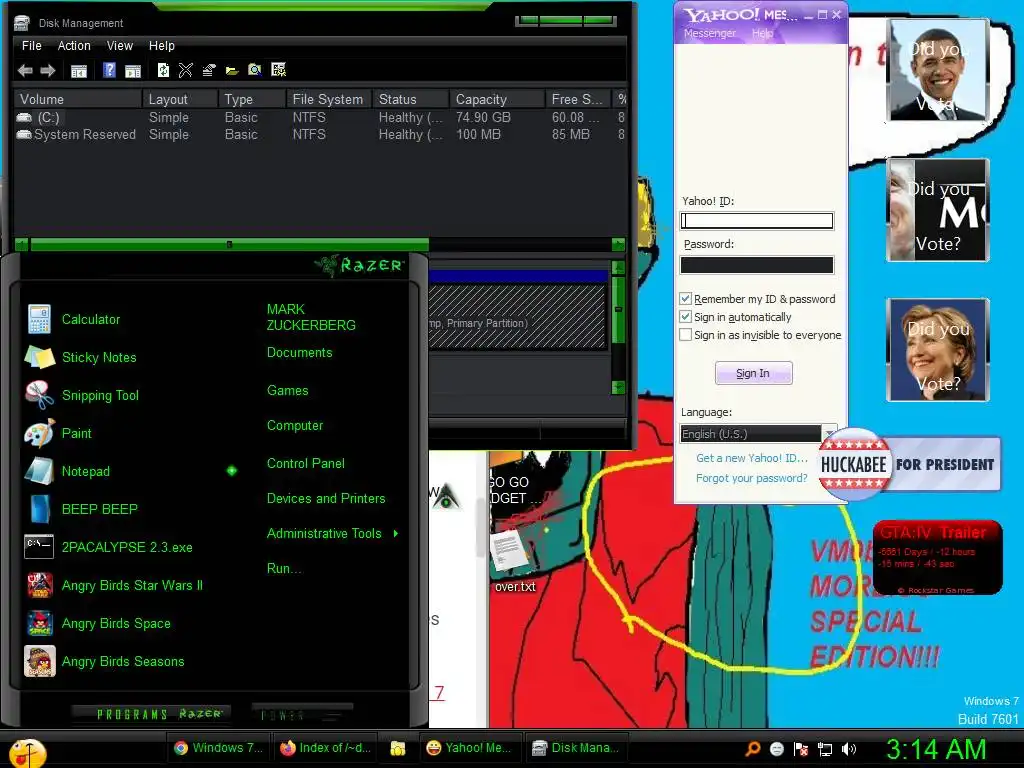Click the Yahoo Messenger smiley tray icon

(x=776, y=748)
